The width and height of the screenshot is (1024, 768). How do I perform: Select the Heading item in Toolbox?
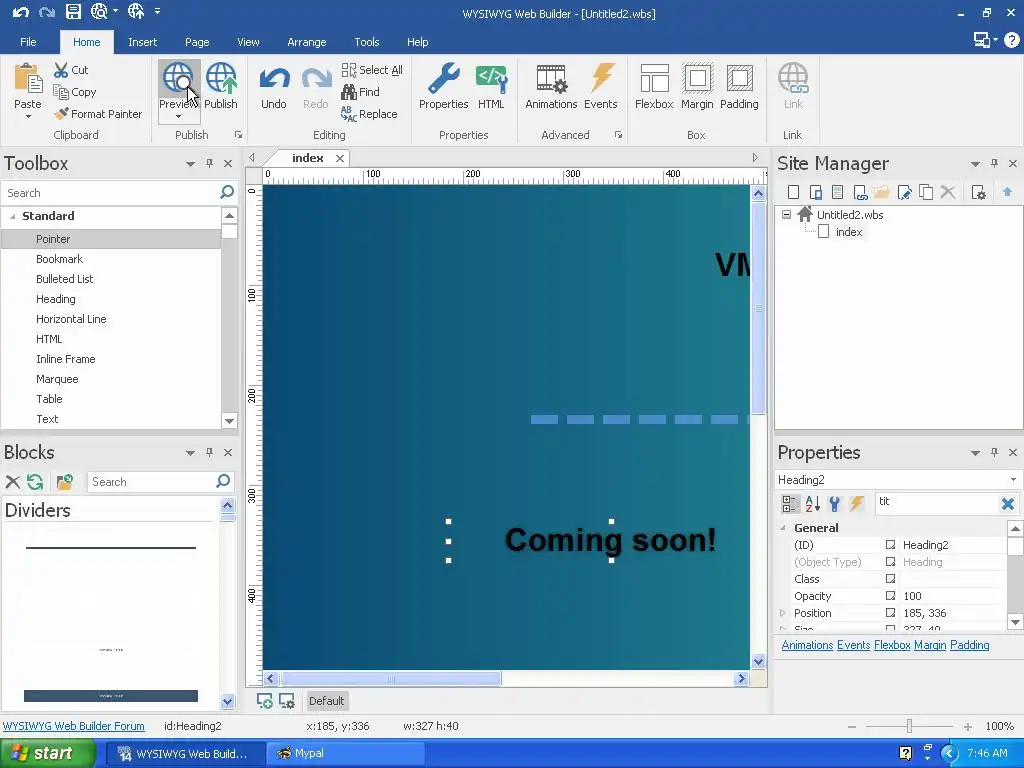pyautogui.click(x=56, y=299)
